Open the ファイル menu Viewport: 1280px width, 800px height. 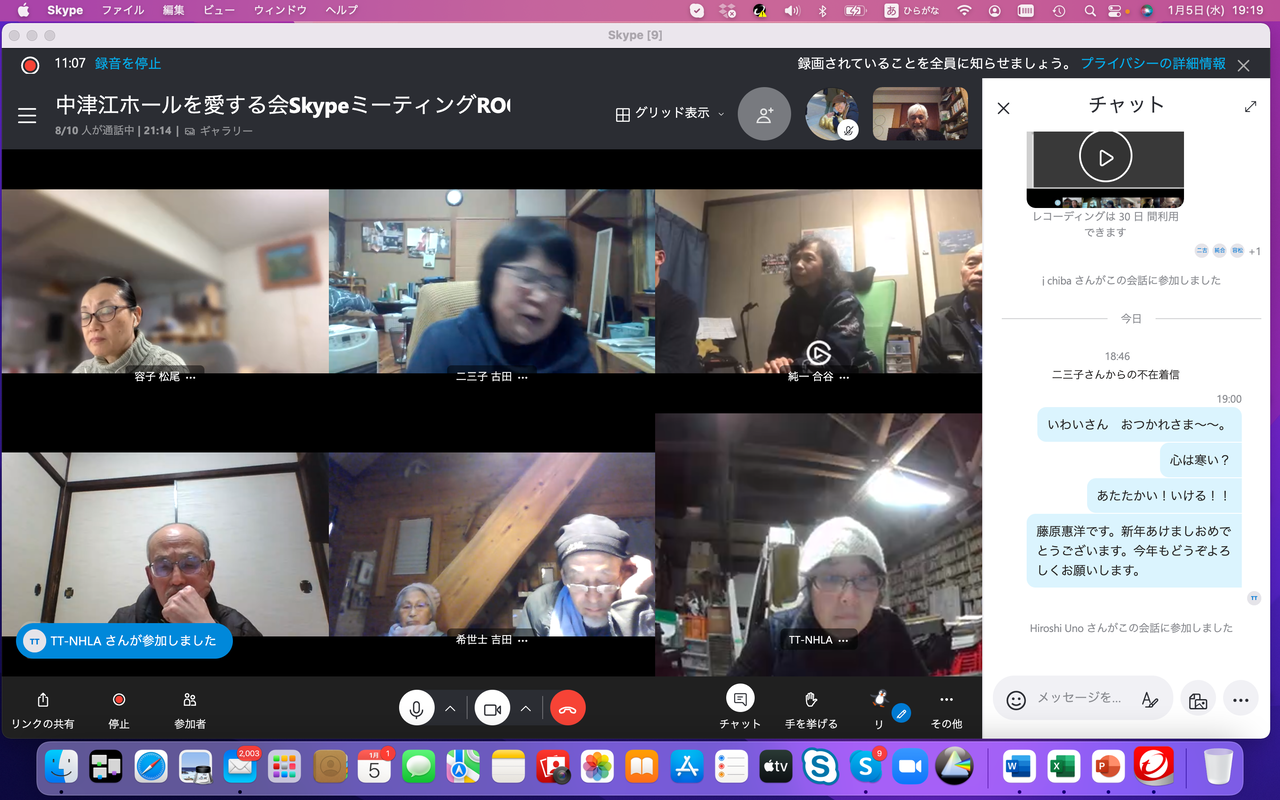coord(123,10)
